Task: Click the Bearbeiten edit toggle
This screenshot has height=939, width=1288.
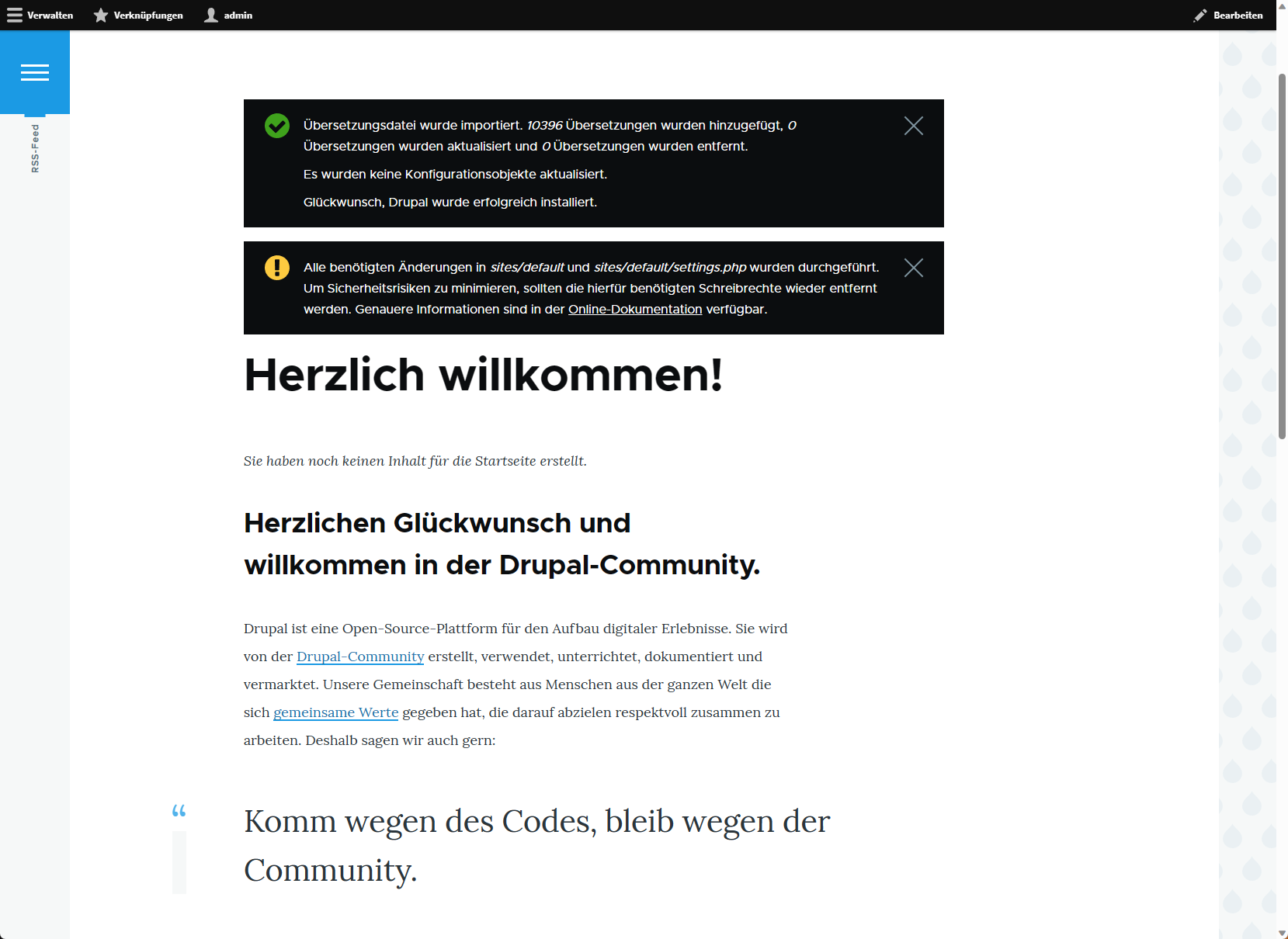Action: click(x=1228, y=16)
